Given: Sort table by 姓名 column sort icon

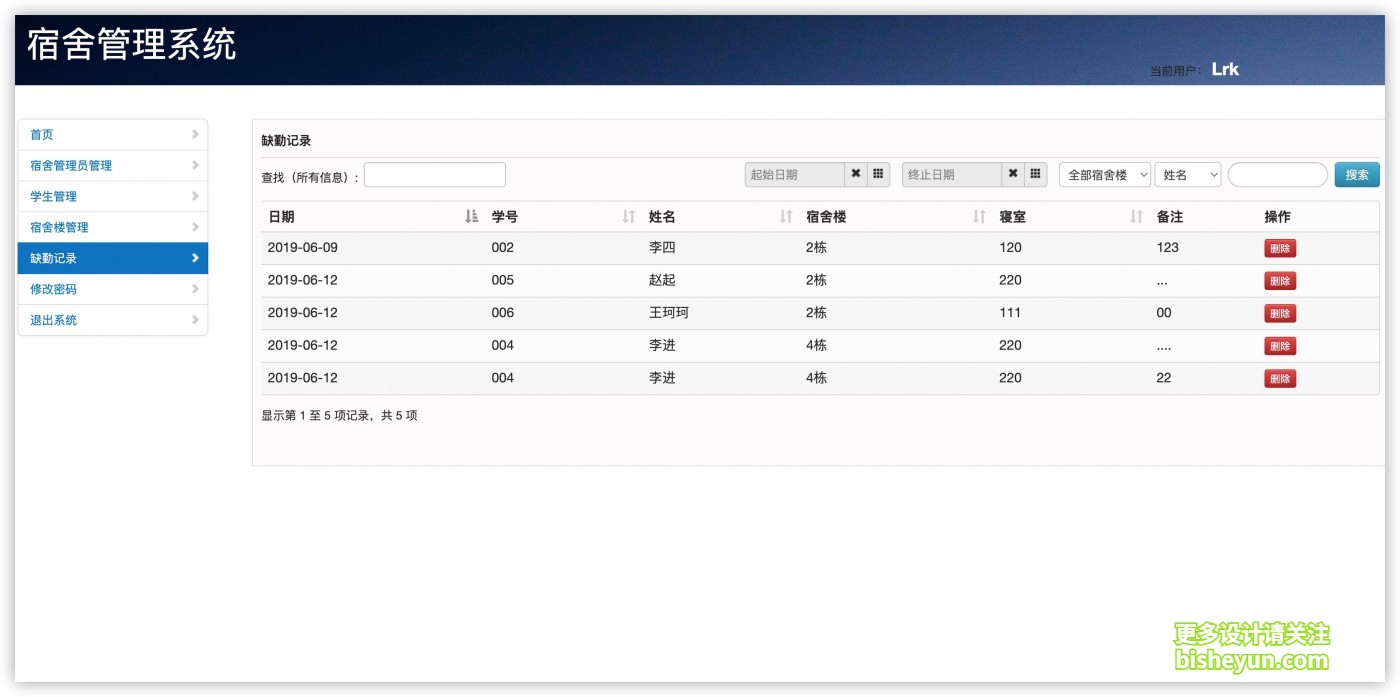Looking at the screenshot, I should 786,217.
